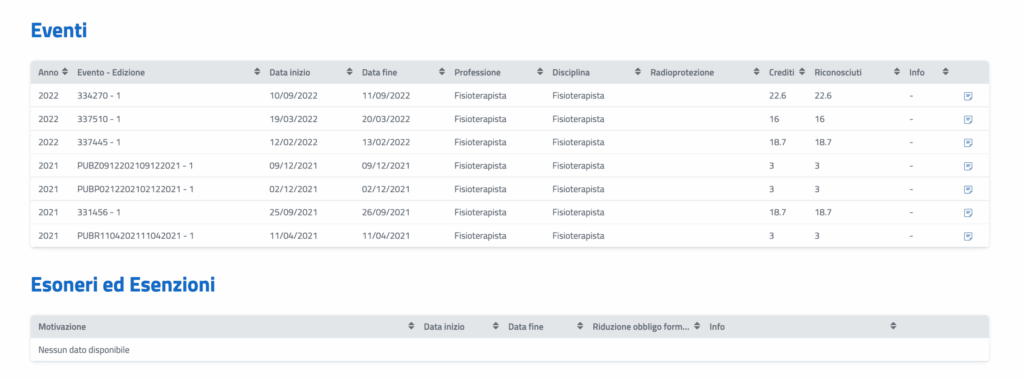Sort Eventi table by Info arrows

(945, 72)
